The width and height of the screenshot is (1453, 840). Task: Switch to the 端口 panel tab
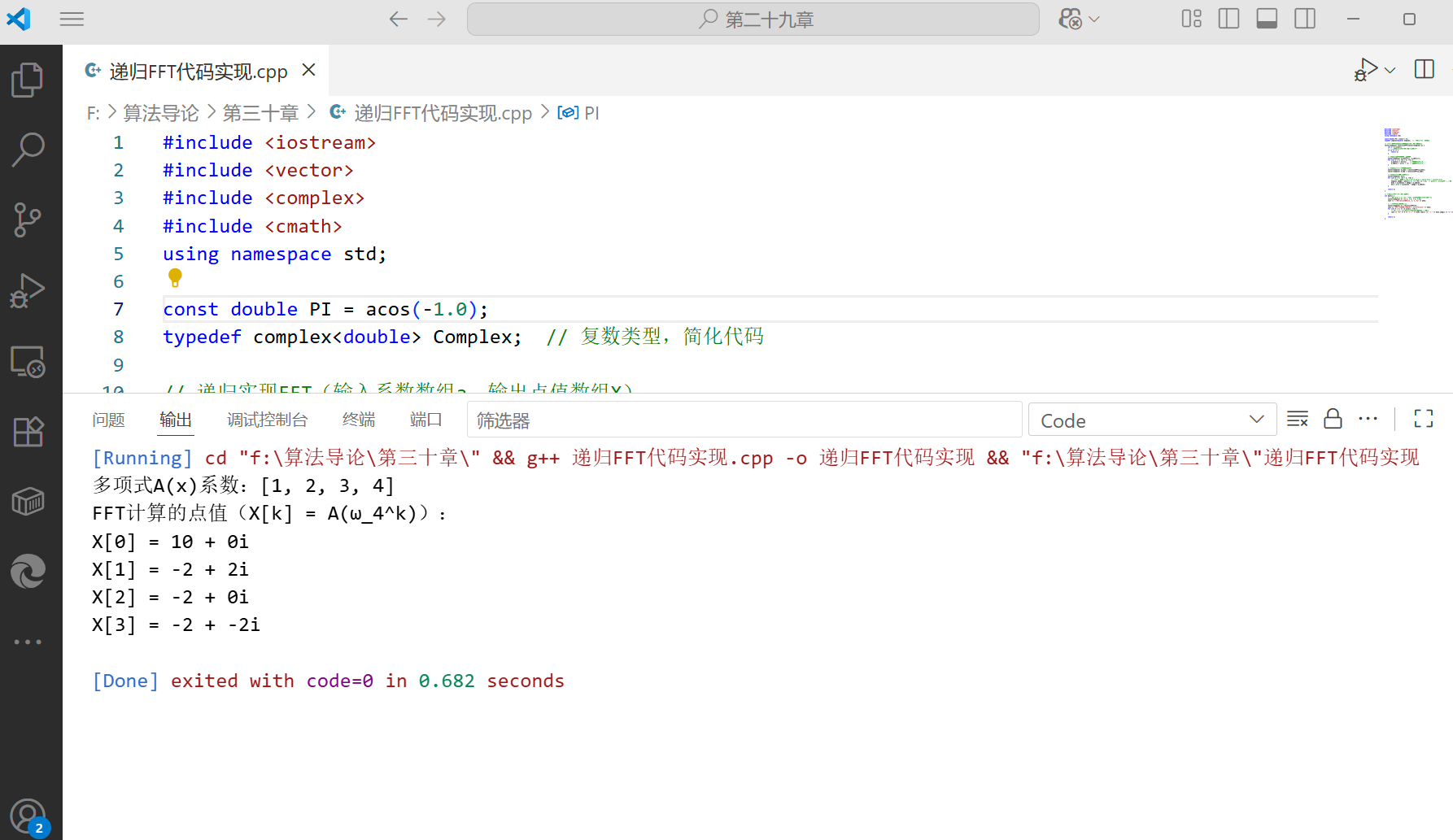[426, 420]
